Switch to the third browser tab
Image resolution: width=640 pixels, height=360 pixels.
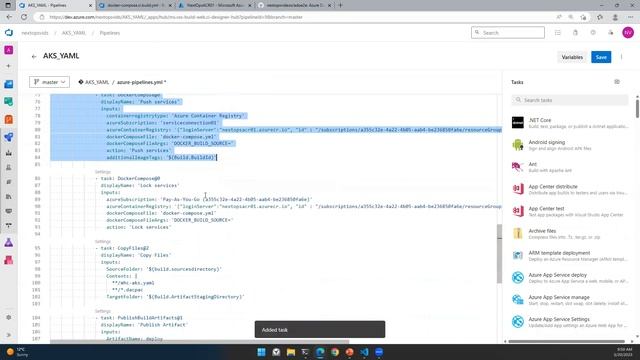point(215,5)
